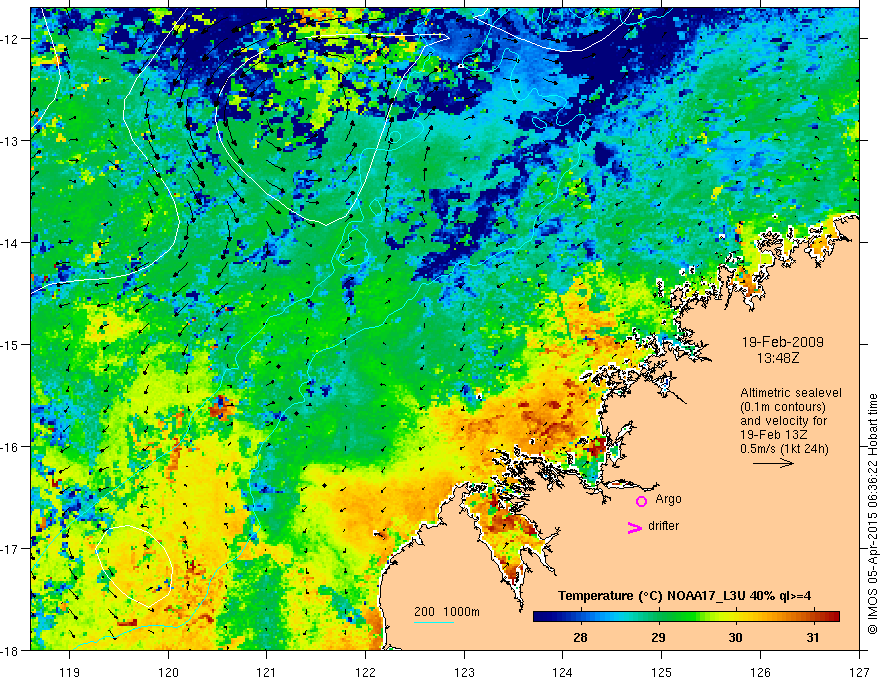Click the longitude '119' axis label

(70, 672)
